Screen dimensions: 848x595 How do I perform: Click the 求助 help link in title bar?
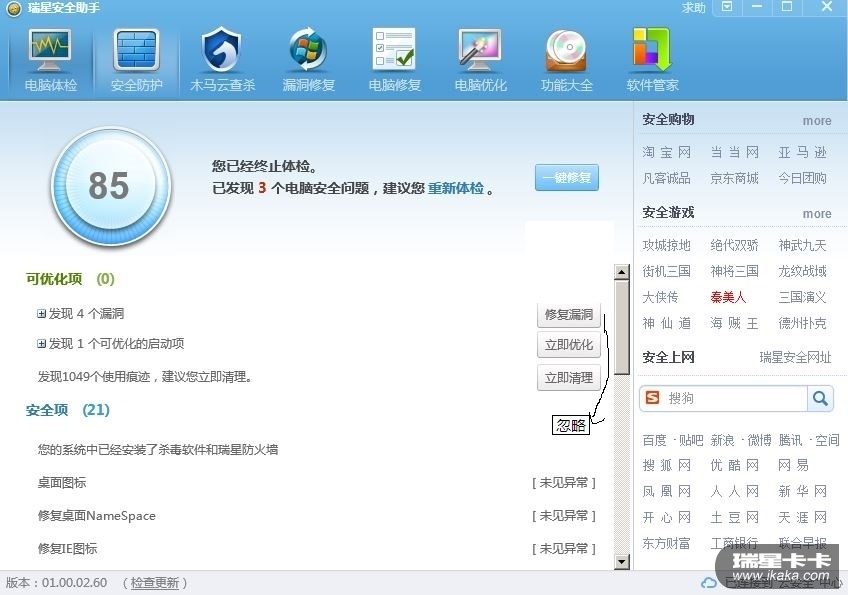click(x=693, y=8)
